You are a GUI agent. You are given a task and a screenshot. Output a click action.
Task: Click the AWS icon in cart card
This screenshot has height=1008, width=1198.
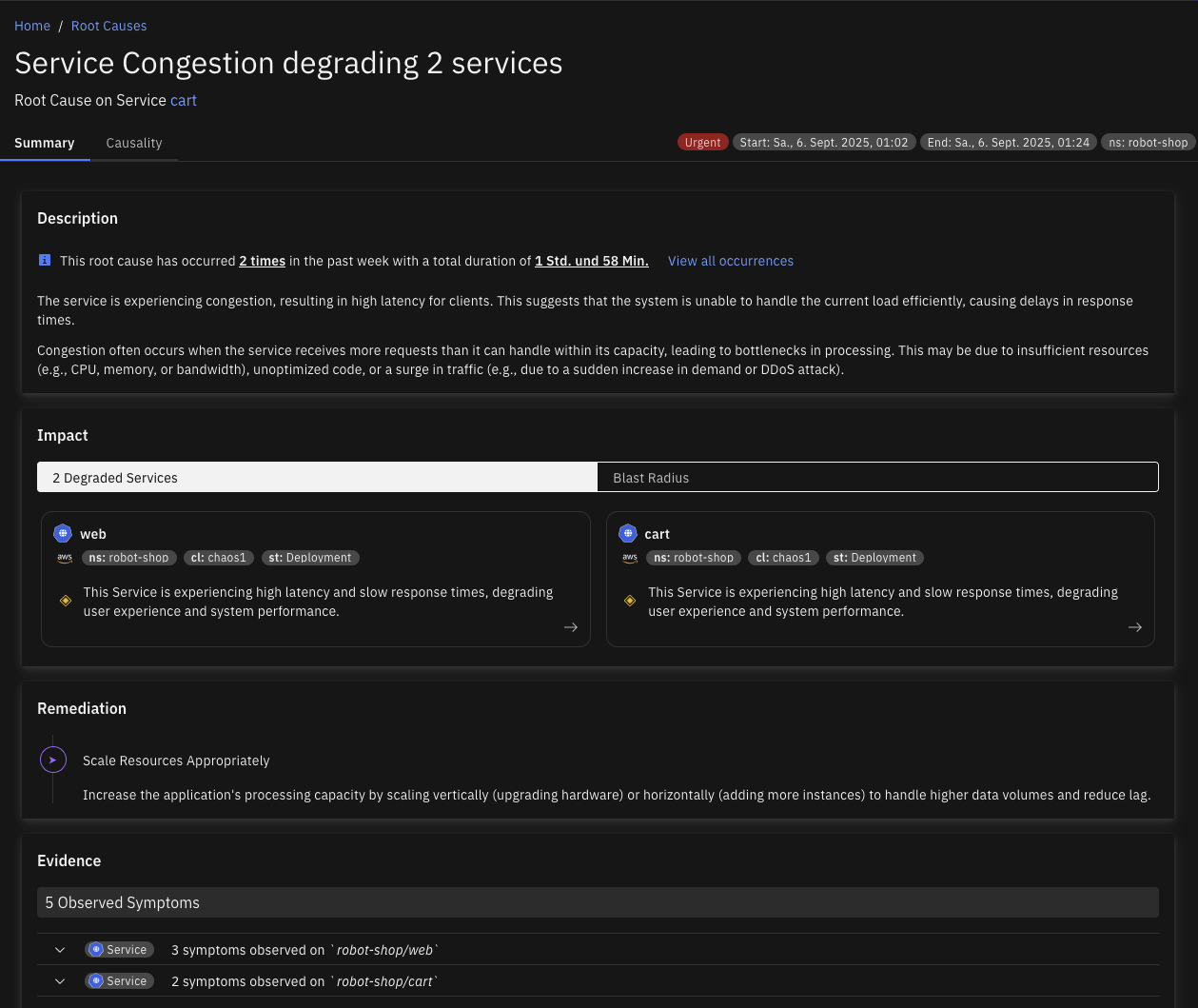coord(630,559)
